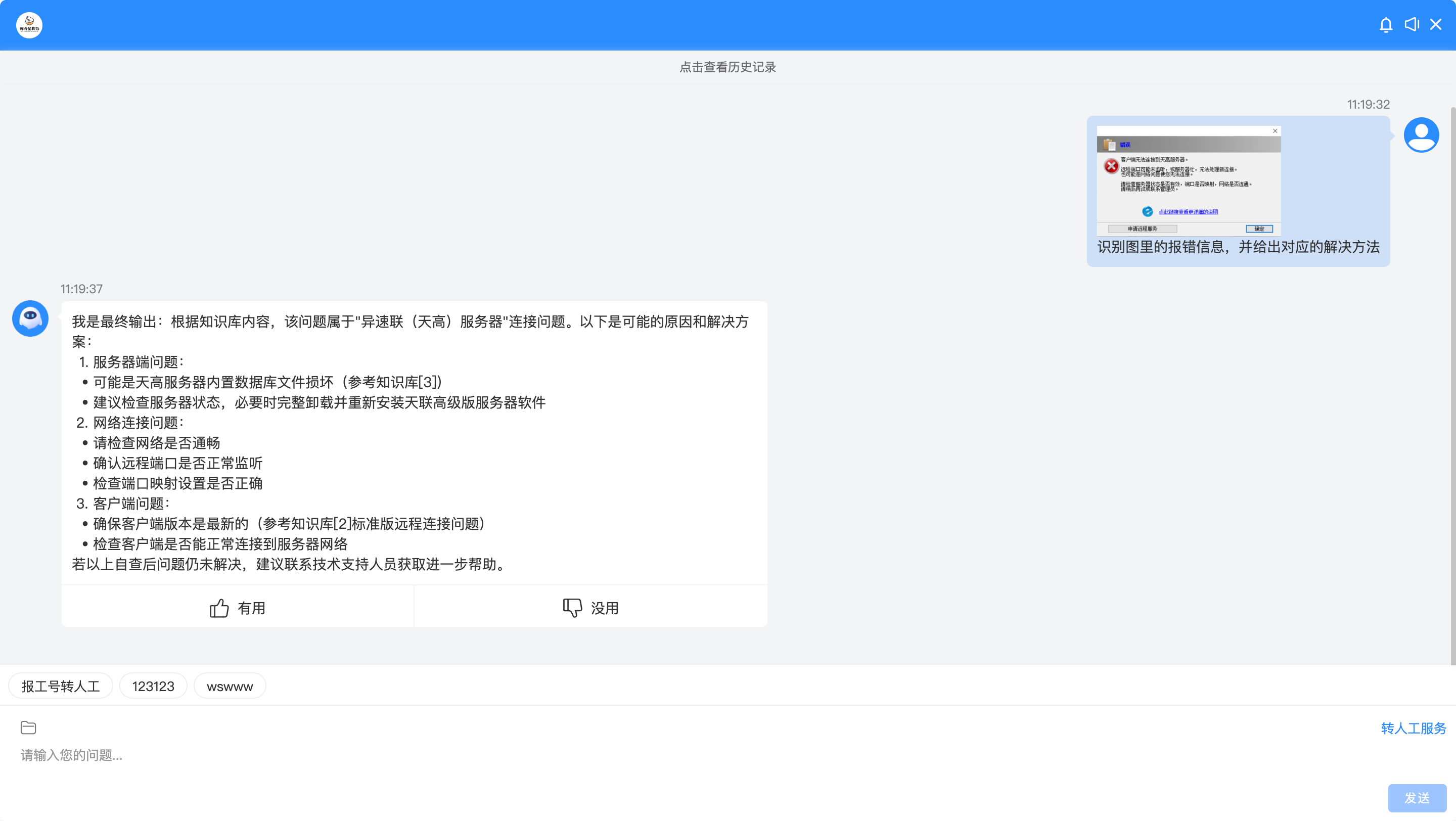Click the bot's answer text bubble
The height and width of the screenshot is (821, 1456).
click(414, 442)
